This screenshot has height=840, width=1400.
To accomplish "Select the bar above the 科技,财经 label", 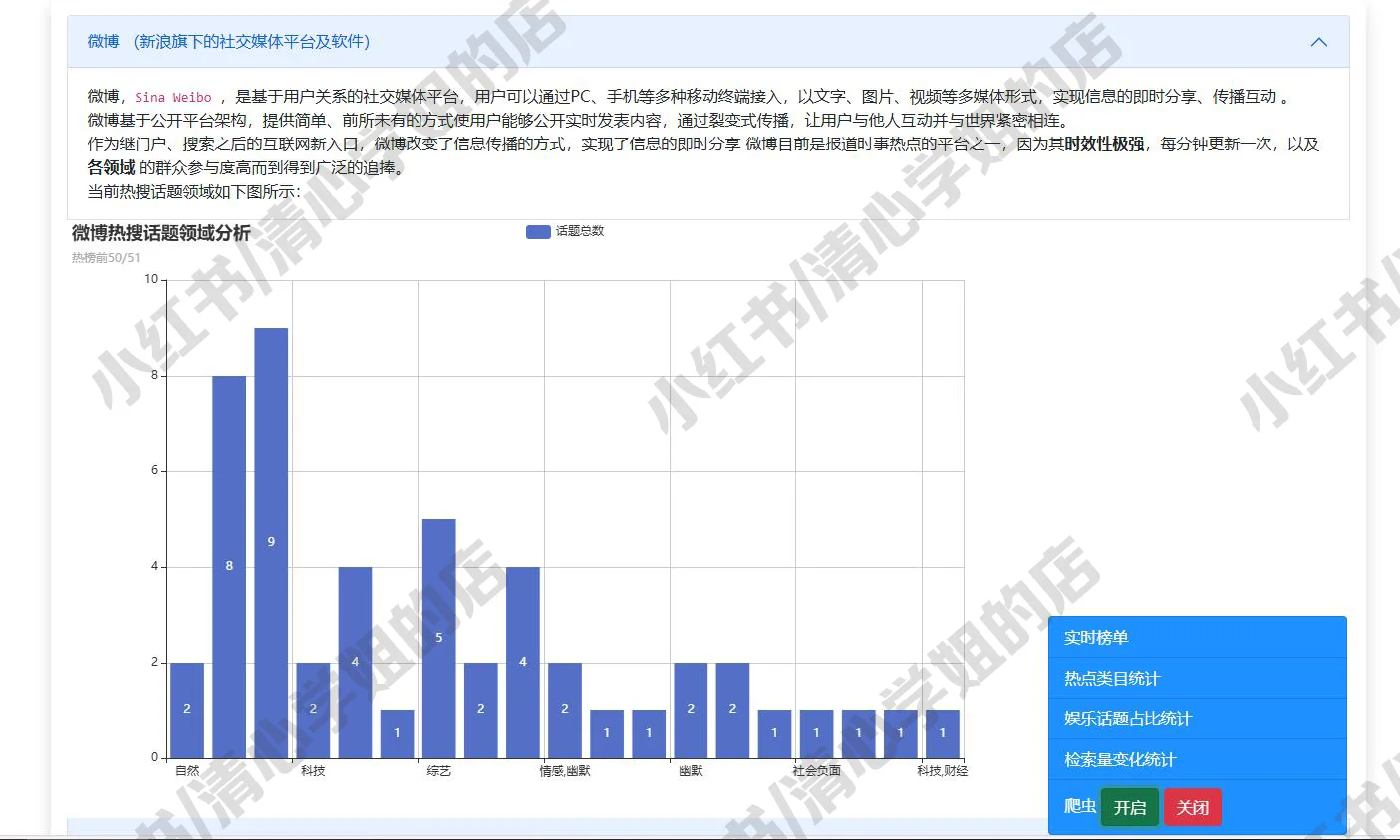I will point(943,734).
